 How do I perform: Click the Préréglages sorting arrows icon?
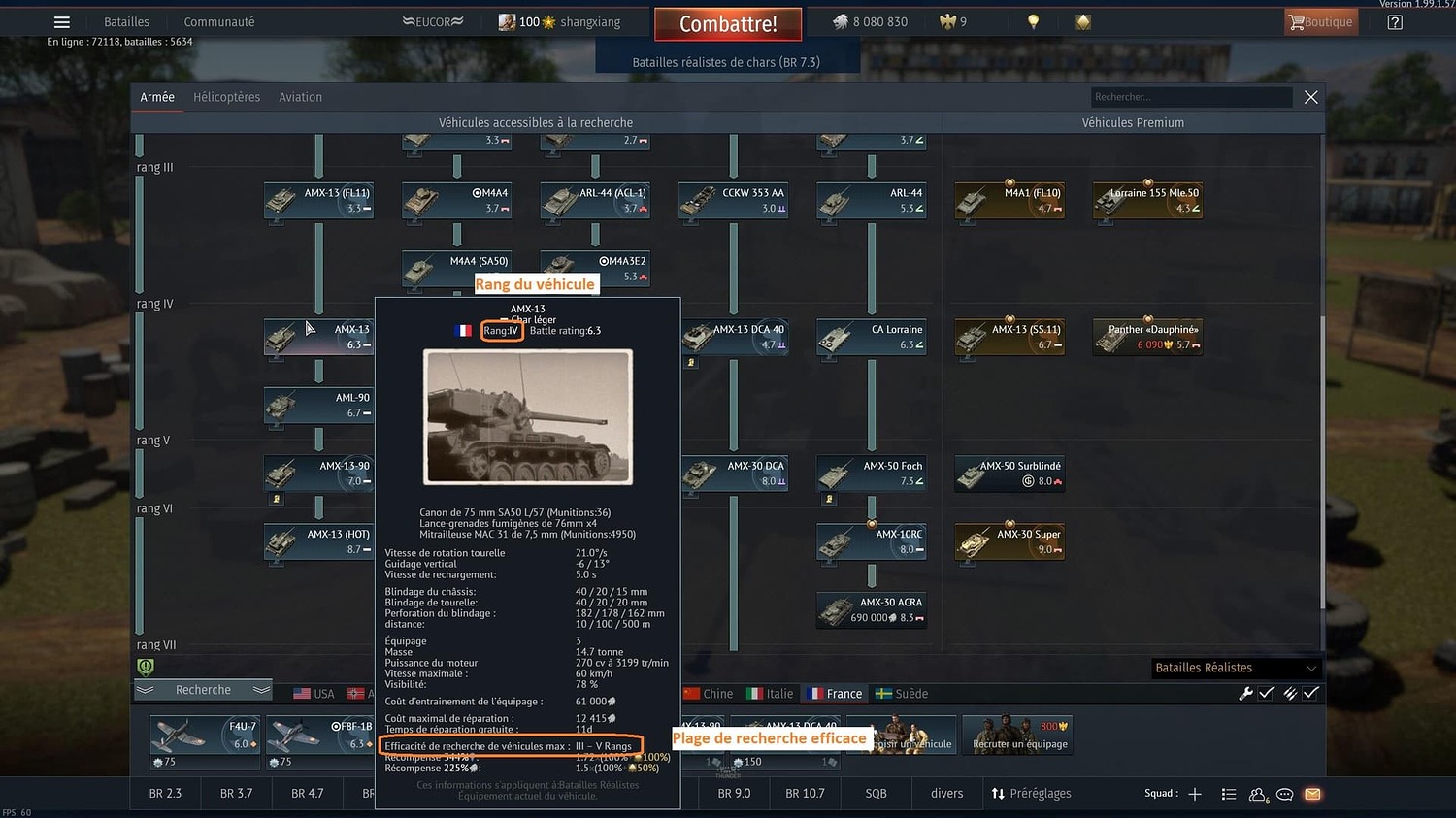point(998,793)
